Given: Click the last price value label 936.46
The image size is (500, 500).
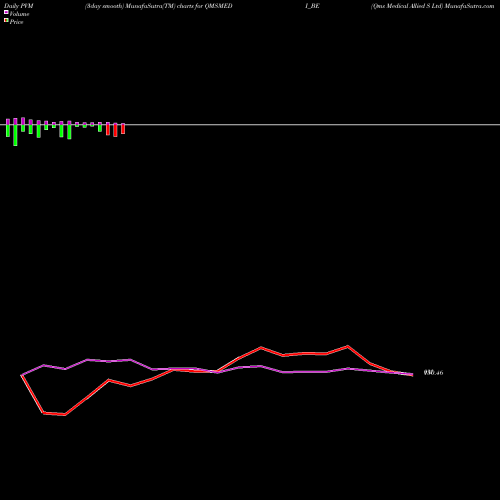Looking at the screenshot, I should click(433, 373).
